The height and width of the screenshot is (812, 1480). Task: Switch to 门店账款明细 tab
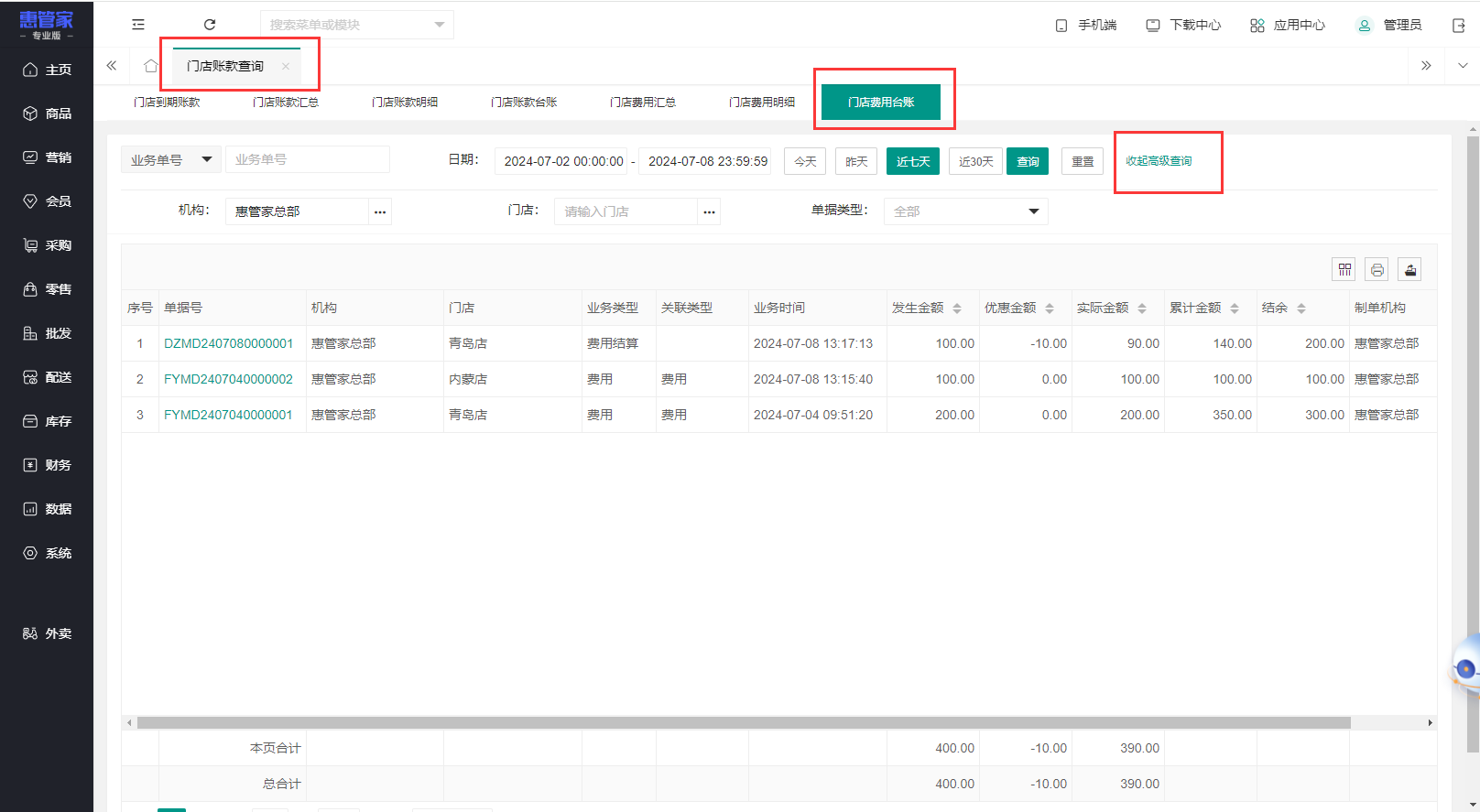[405, 103]
